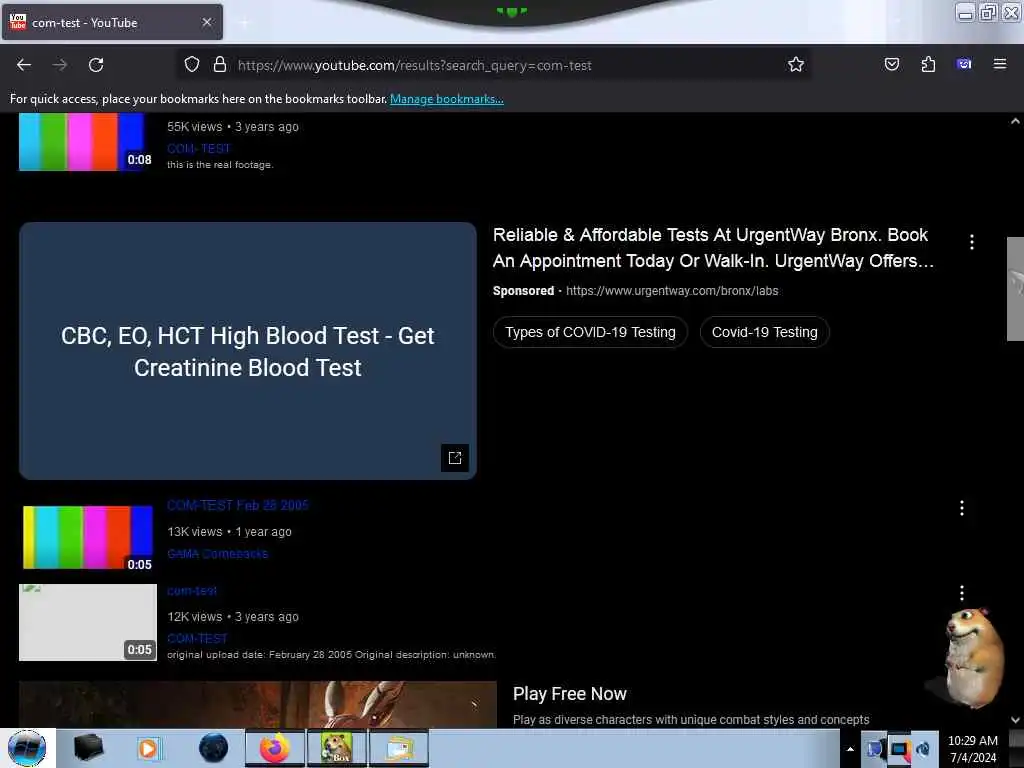Open Reliable & Affordable Tests UrgentWay ad title
Image resolution: width=1024 pixels, height=768 pixels.
713,248
